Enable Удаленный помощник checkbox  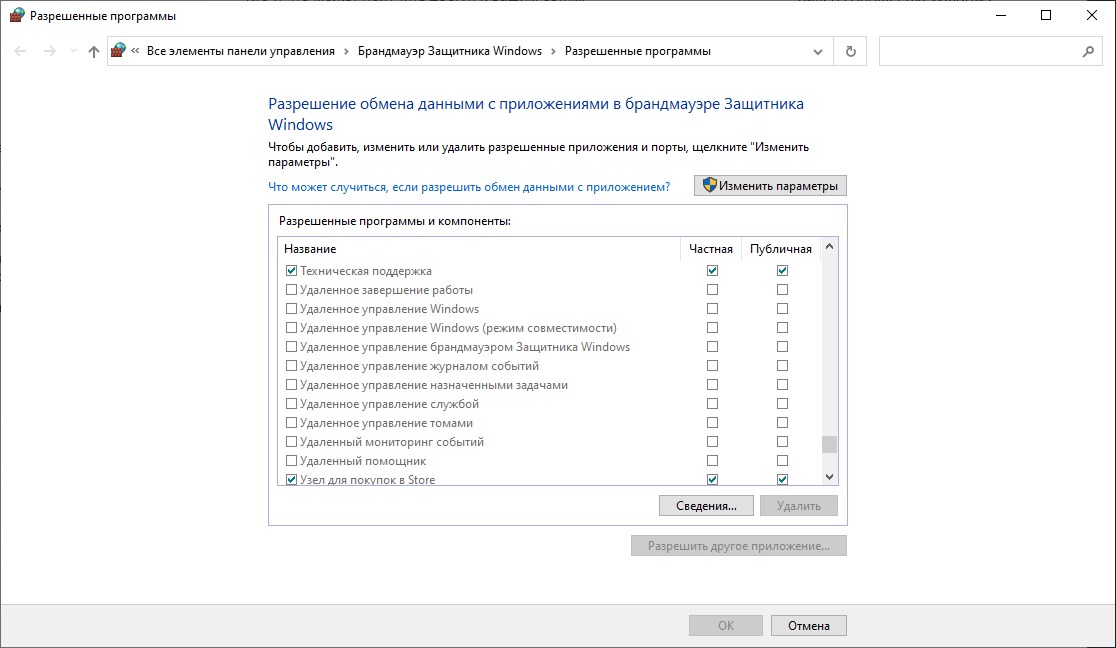(x=292, y=461)
